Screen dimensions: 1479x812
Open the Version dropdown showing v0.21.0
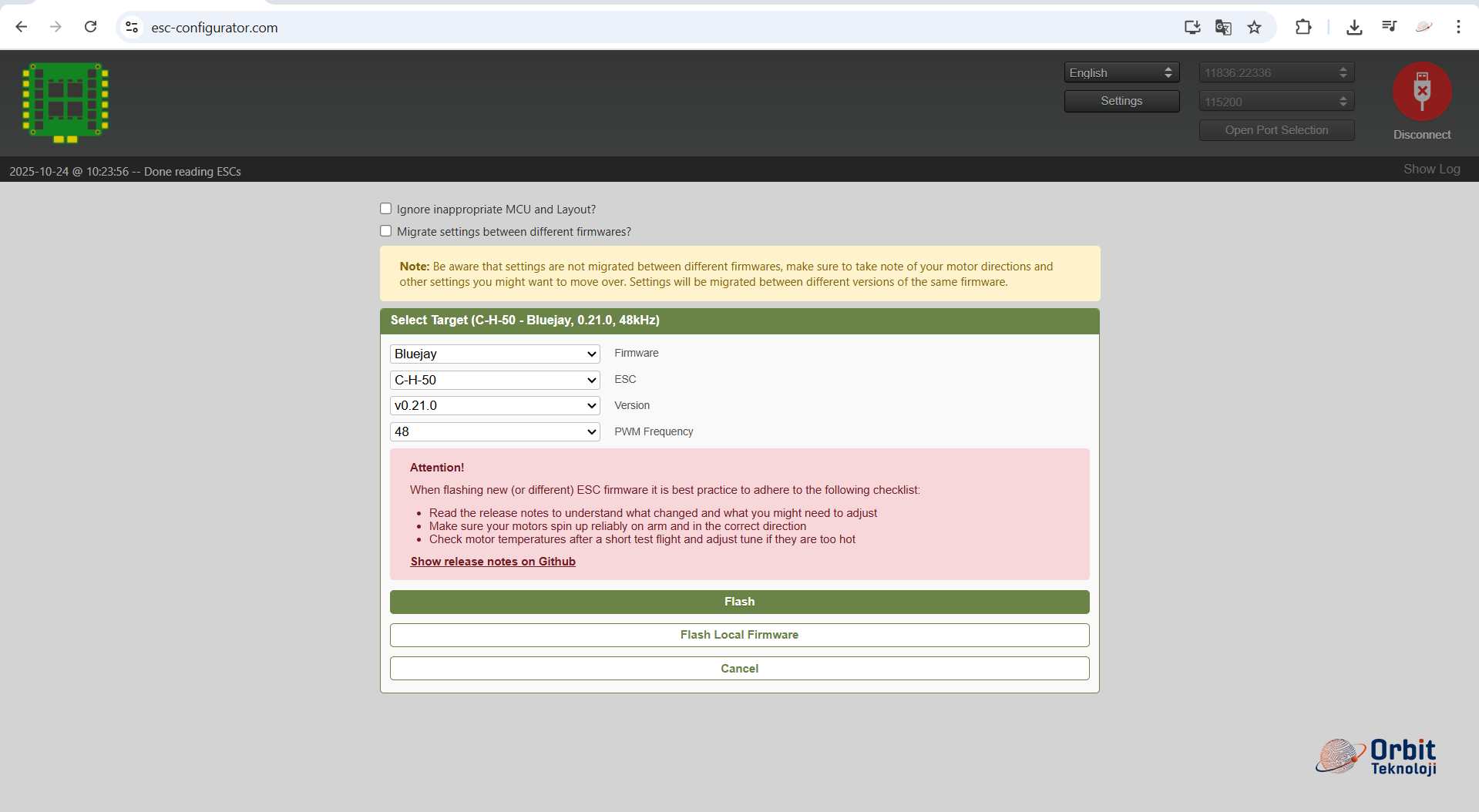(x=495, y=405)
